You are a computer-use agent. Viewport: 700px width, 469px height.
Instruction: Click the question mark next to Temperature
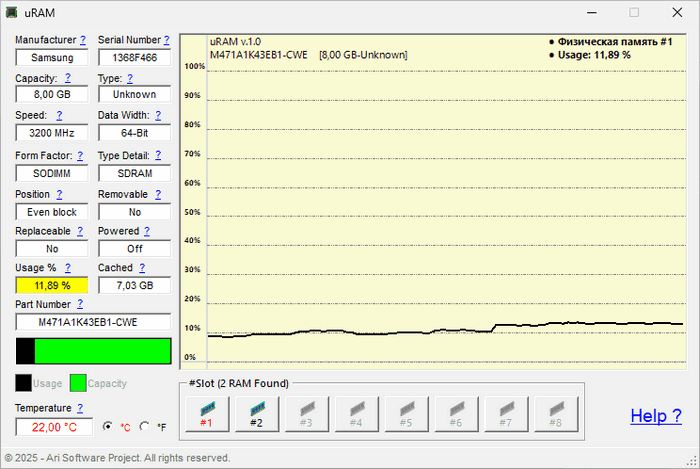click(79, 408)
